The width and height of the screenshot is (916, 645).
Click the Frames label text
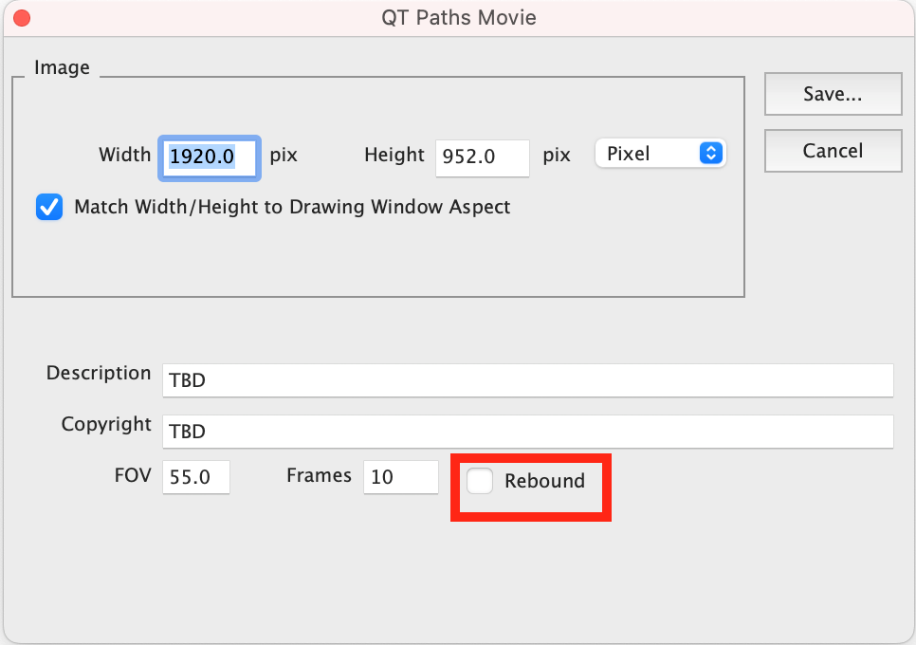tap(318, 476)
